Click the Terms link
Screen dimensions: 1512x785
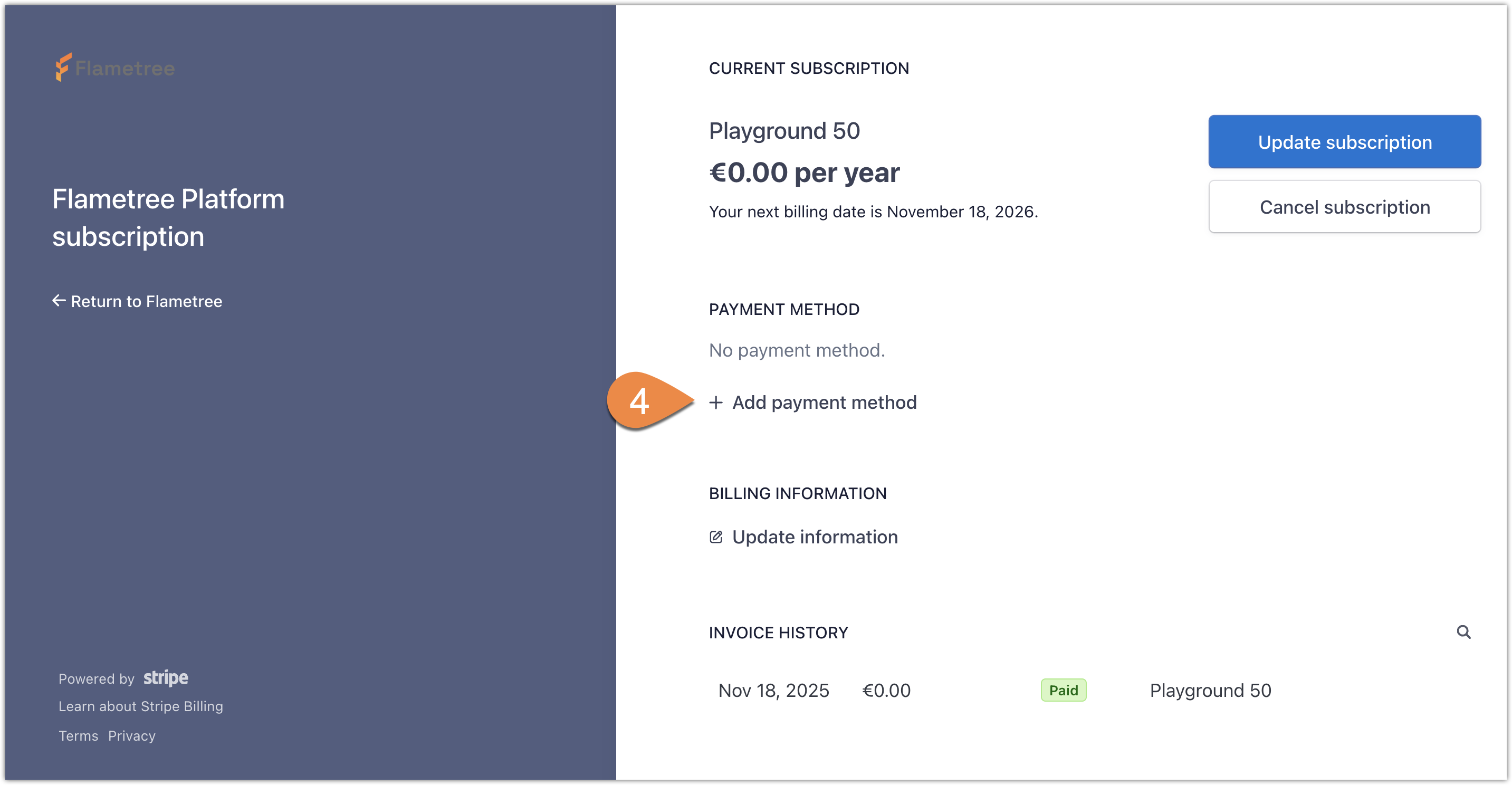[78, 736]
